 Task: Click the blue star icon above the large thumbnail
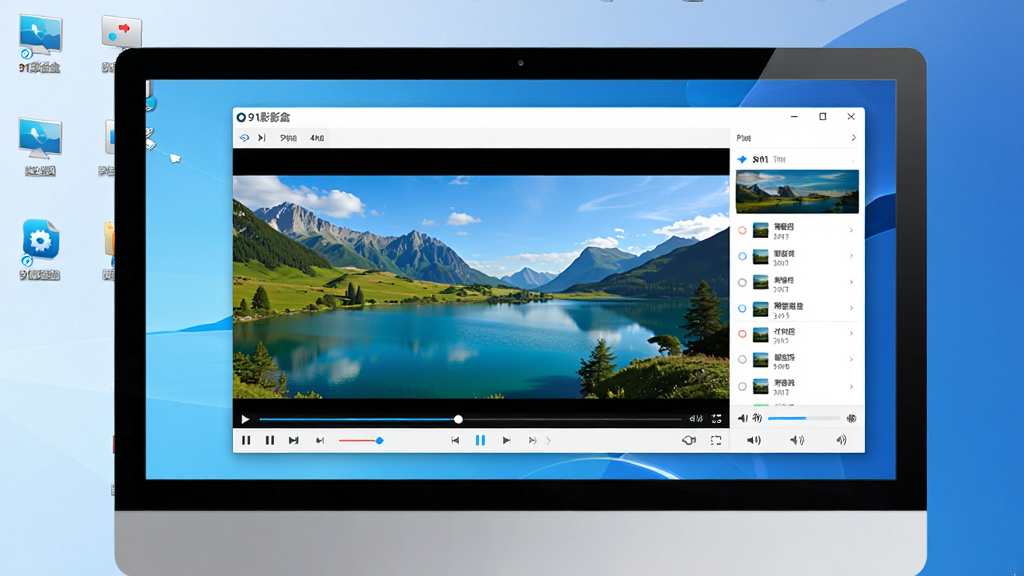point(742,159)
